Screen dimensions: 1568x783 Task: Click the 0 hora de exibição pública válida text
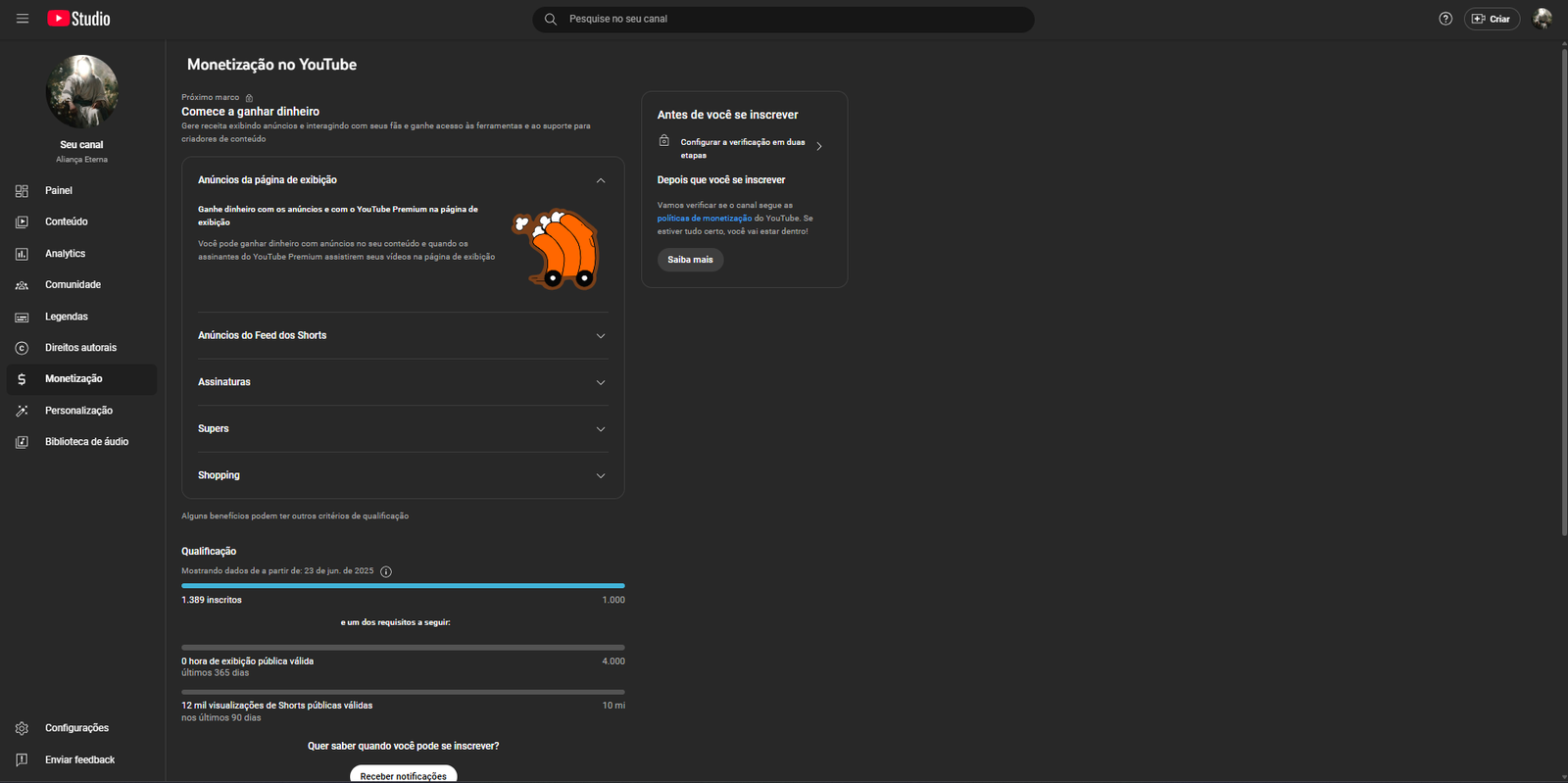click(x=248, y=661)
